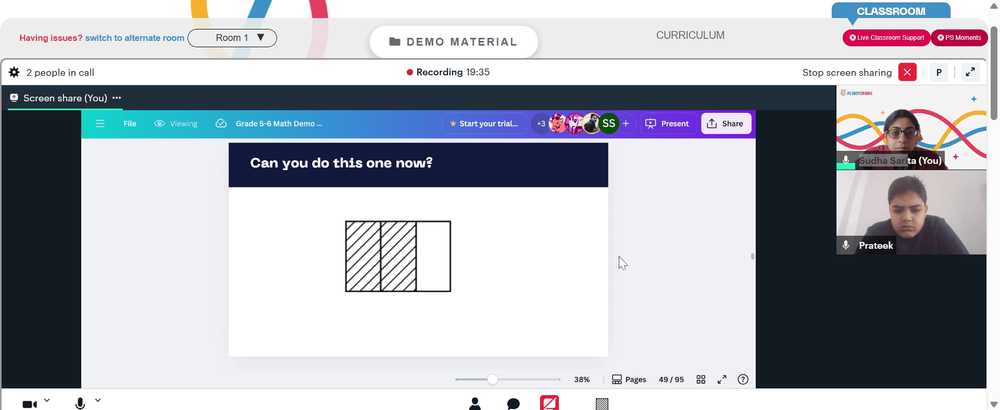Click the Grade 5-6 Math Demo title

(279, 124)
